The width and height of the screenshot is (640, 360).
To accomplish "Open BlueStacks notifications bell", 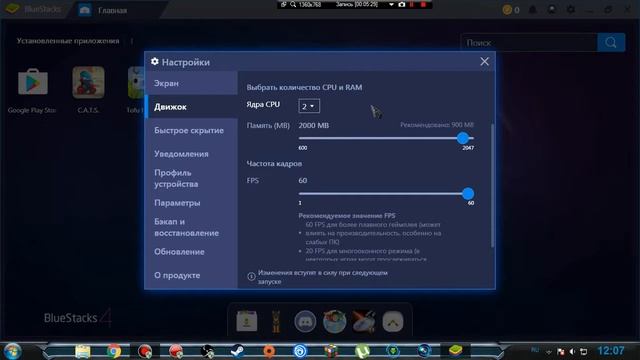I will [533, 10].
